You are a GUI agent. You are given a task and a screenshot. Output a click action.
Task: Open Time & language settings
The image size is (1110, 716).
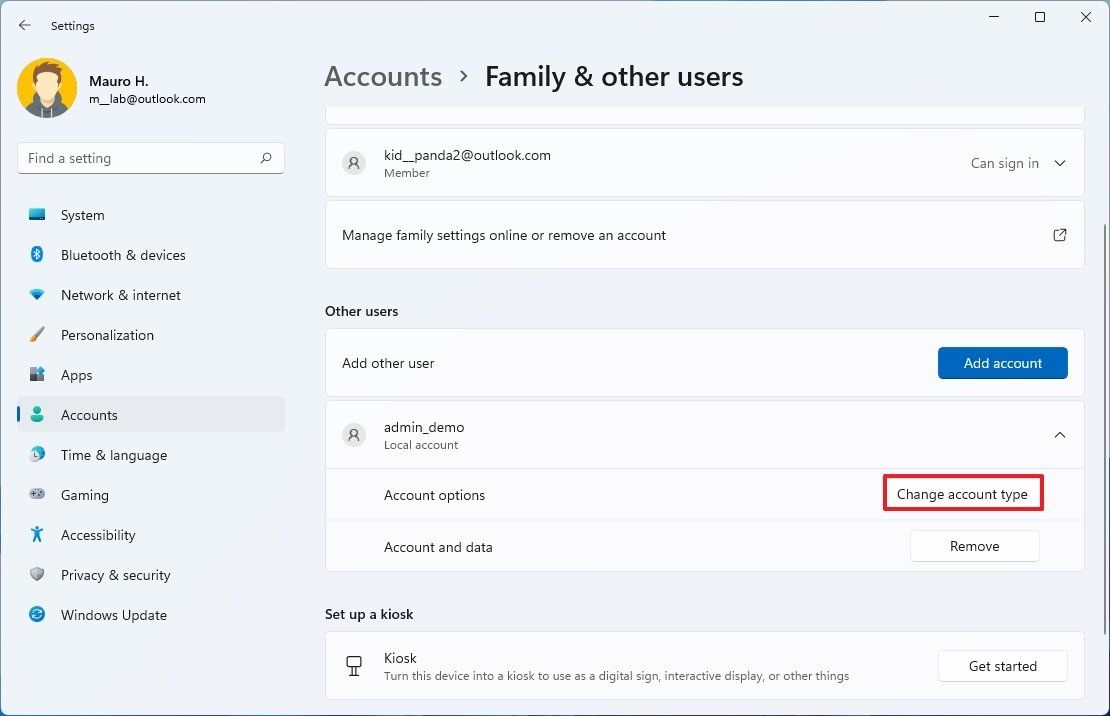(113, 455)
